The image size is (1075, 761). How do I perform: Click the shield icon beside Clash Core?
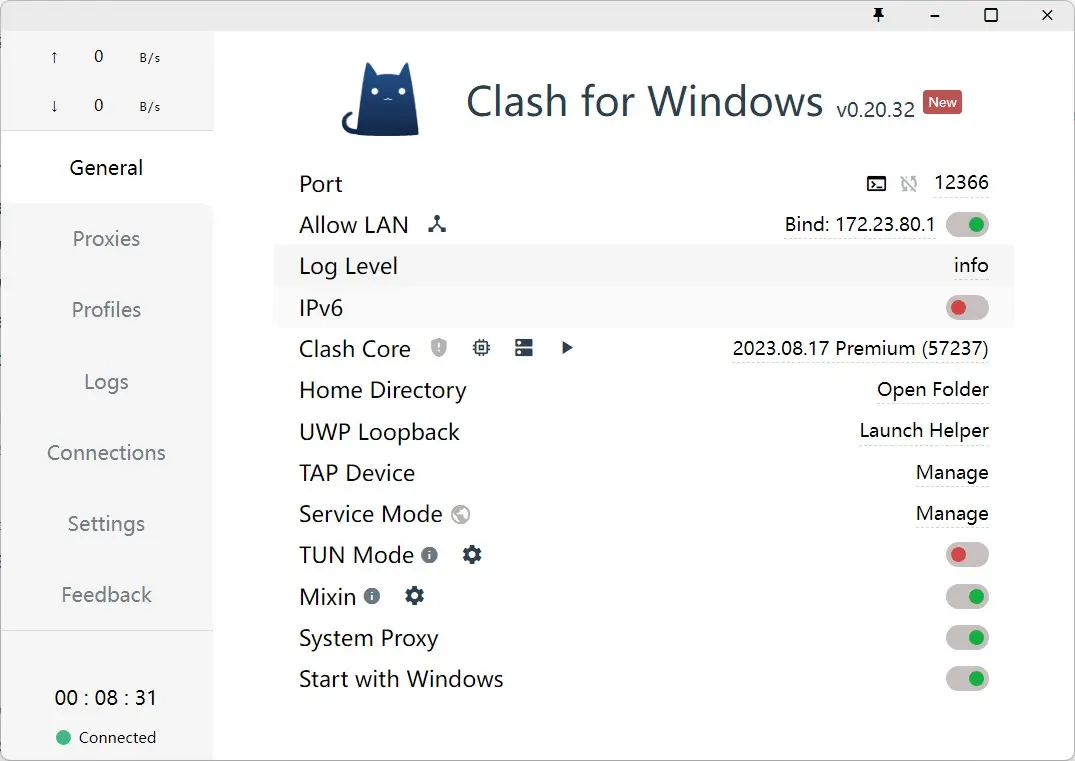439,348
